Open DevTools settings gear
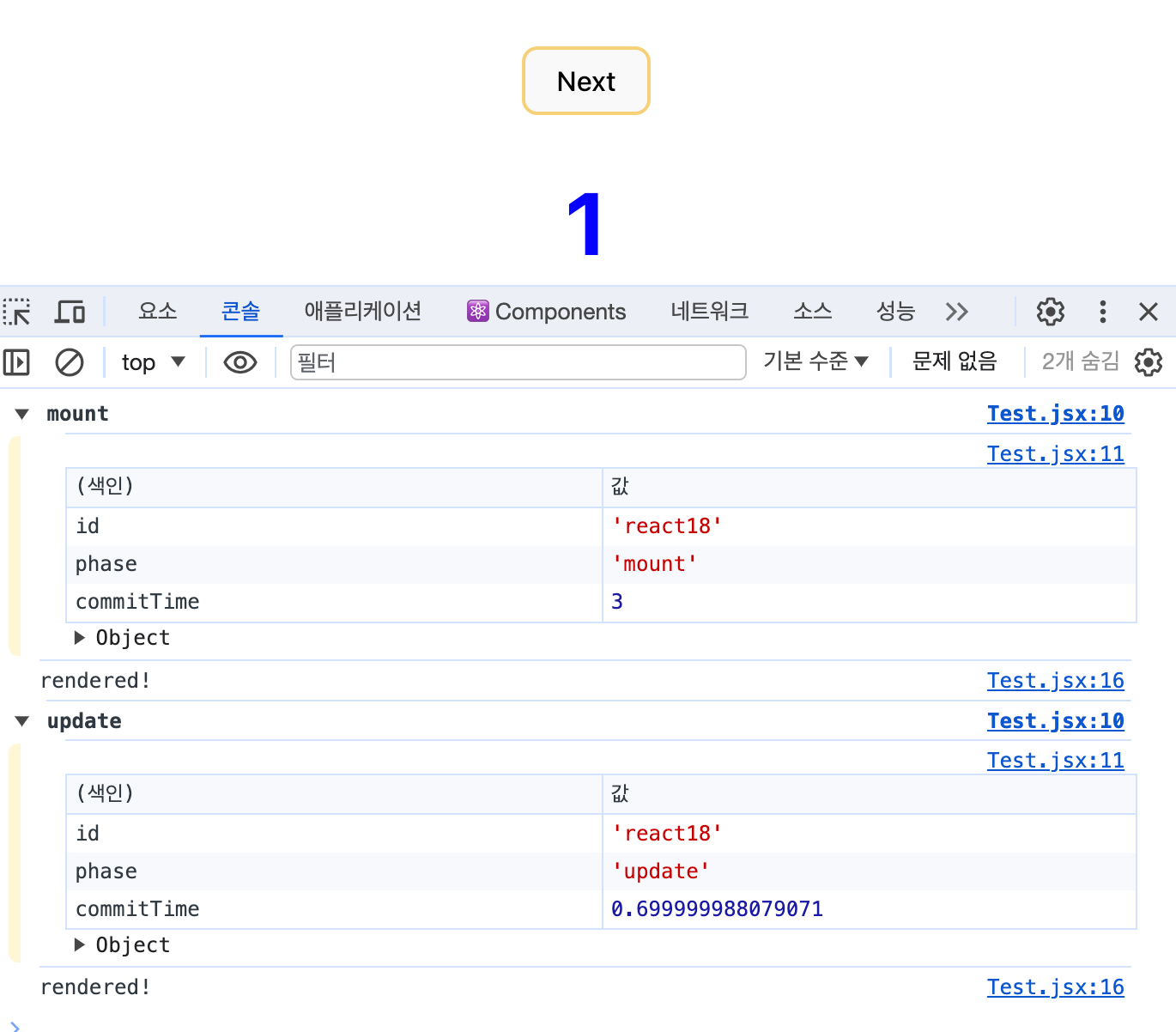Viewport: 1176px width, 1032px height. pos(1049,311)
